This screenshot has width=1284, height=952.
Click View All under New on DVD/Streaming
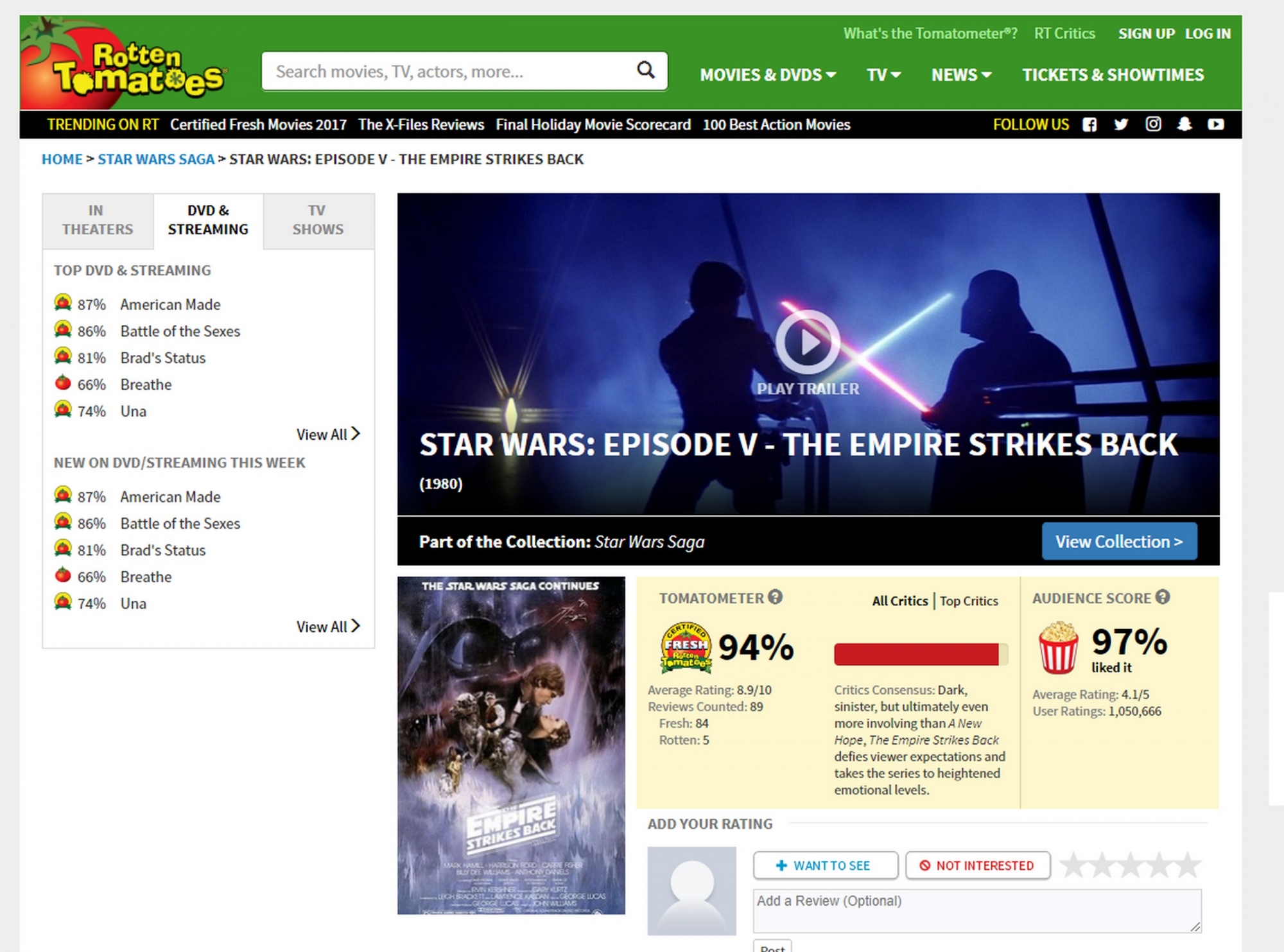coord(328,627)
